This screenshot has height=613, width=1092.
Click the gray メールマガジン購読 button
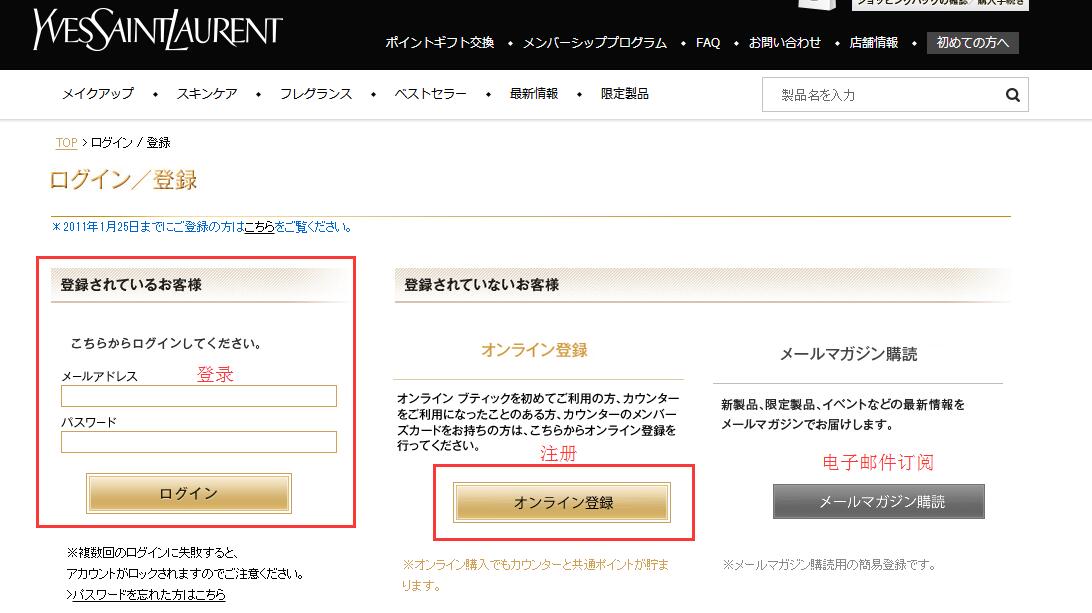point(878,502)
